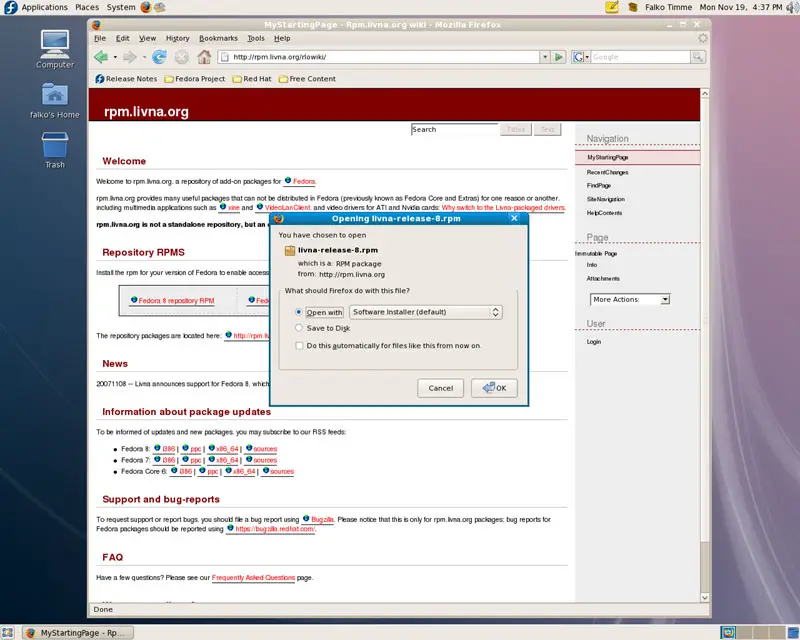Open the History menu
800x640 pixels.
tap(178, 38)
